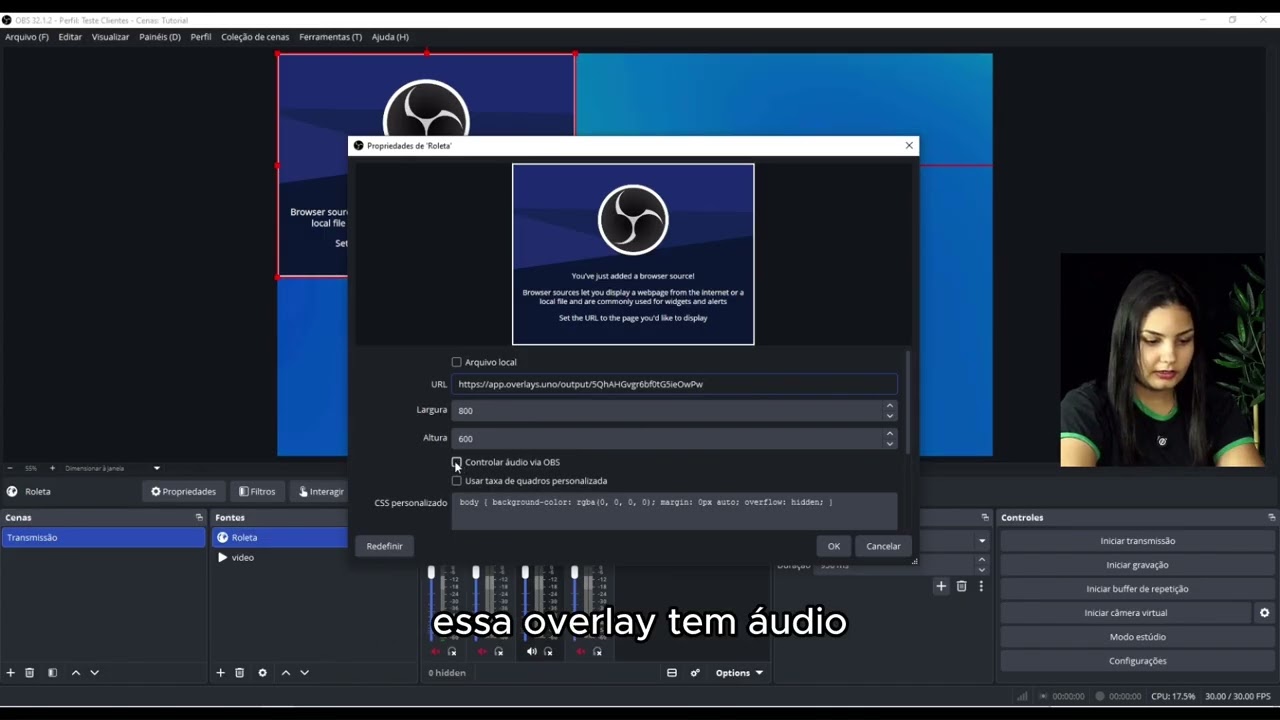The width and height of the screenshot is (1280, 720).
Task: Click Iniciar buffer de repetição
Action: click(1137, 589)
